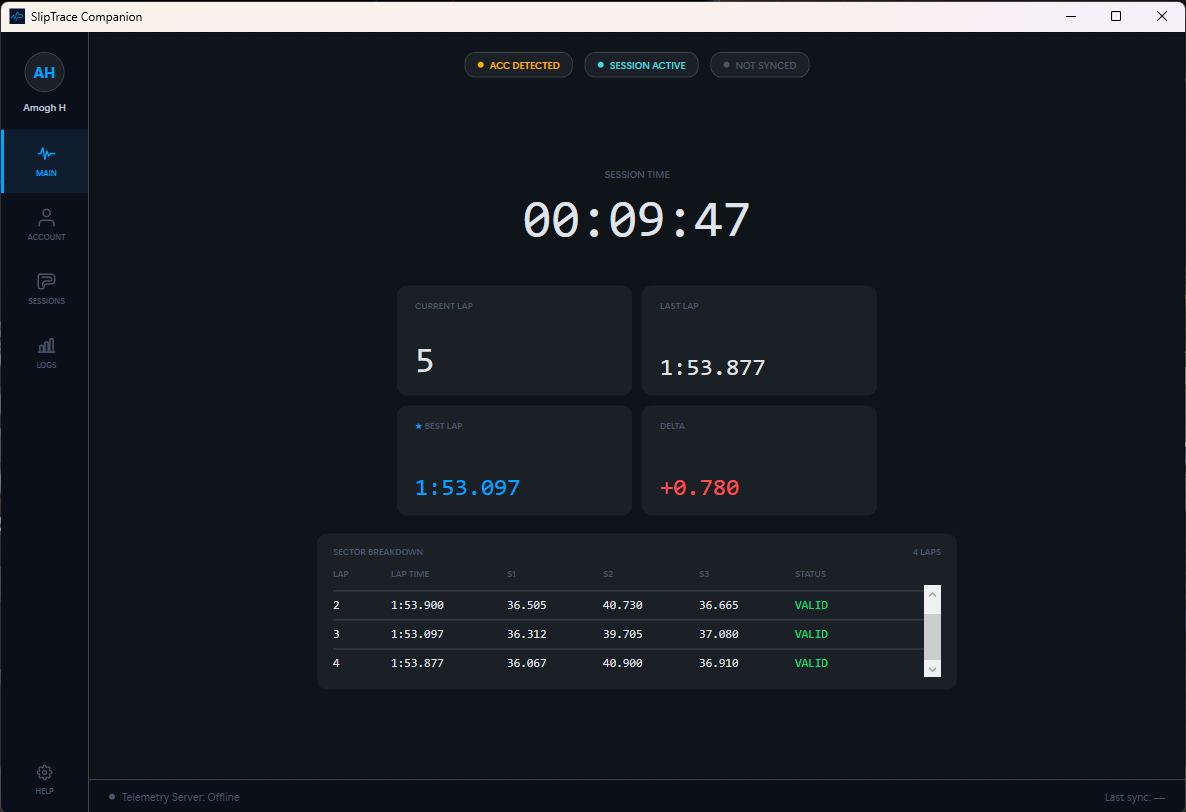Screen dimensions: 1186x812
Task: Open the Logs section
Action: click(x=45, y=353)
